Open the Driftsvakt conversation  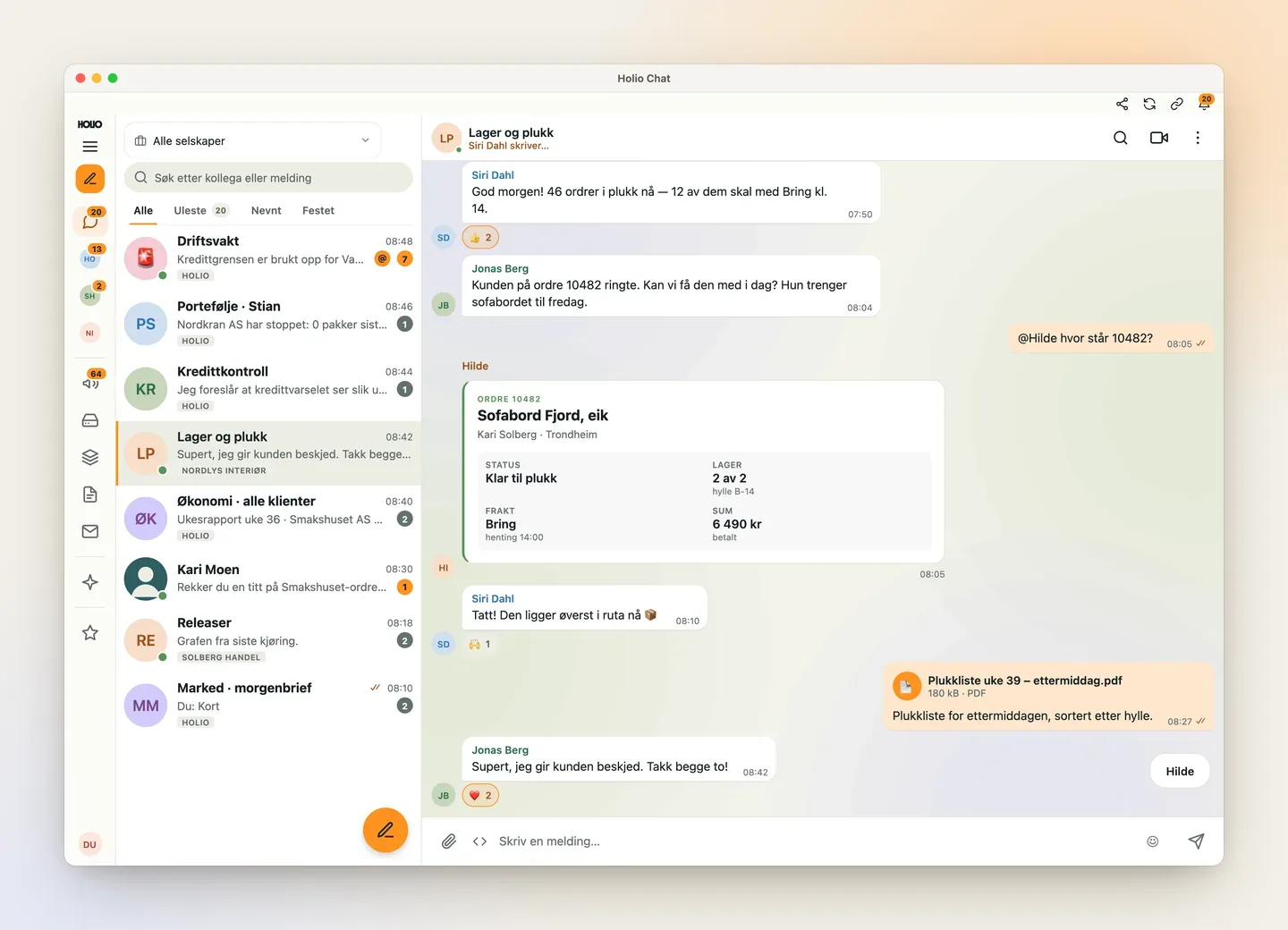coord(268,258)
